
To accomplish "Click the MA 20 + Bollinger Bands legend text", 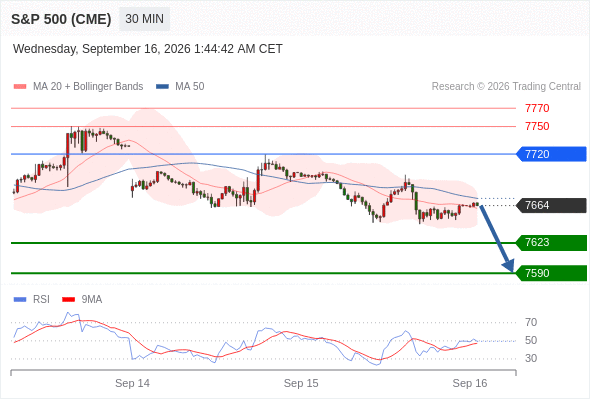I will (x=88, y=87).
